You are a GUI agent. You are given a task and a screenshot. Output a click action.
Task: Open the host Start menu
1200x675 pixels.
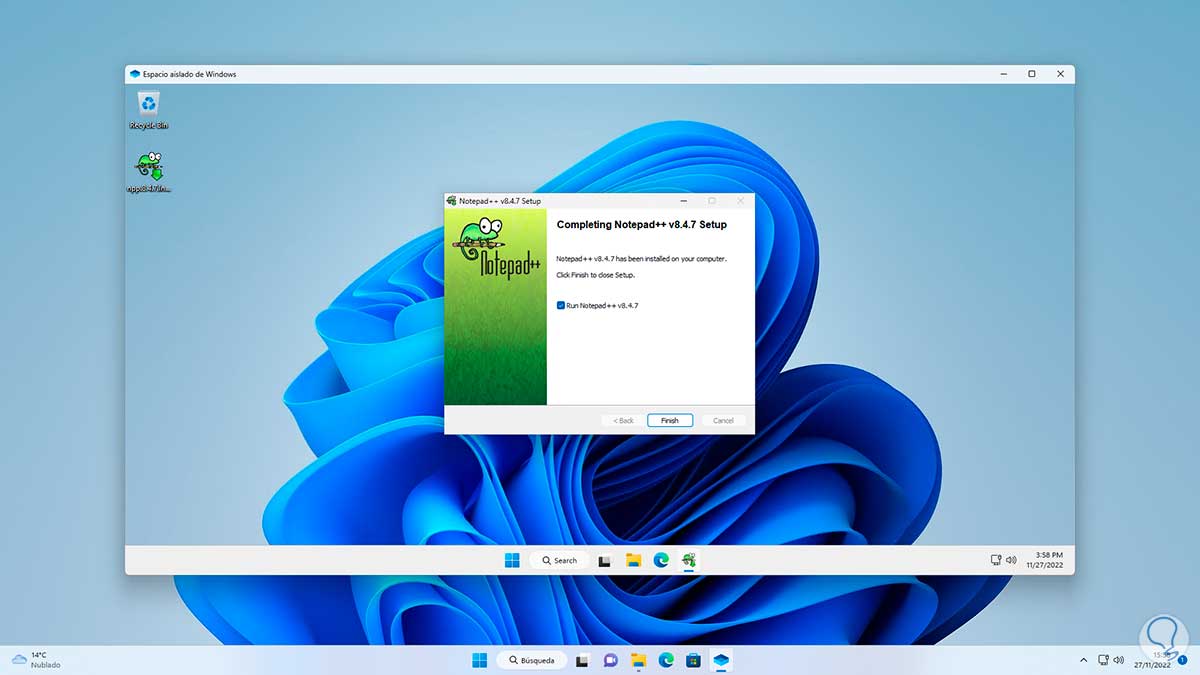point(480,660)
